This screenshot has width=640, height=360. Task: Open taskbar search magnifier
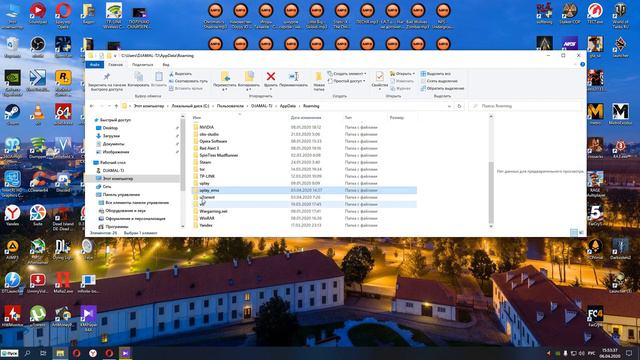[27, 353]
